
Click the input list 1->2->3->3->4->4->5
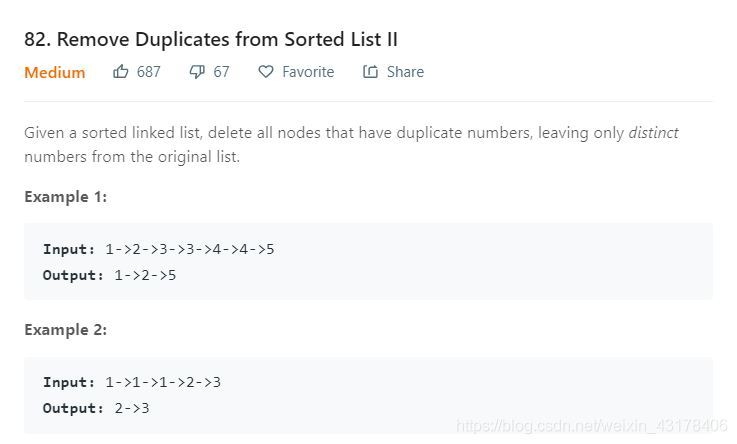point(189,249)
